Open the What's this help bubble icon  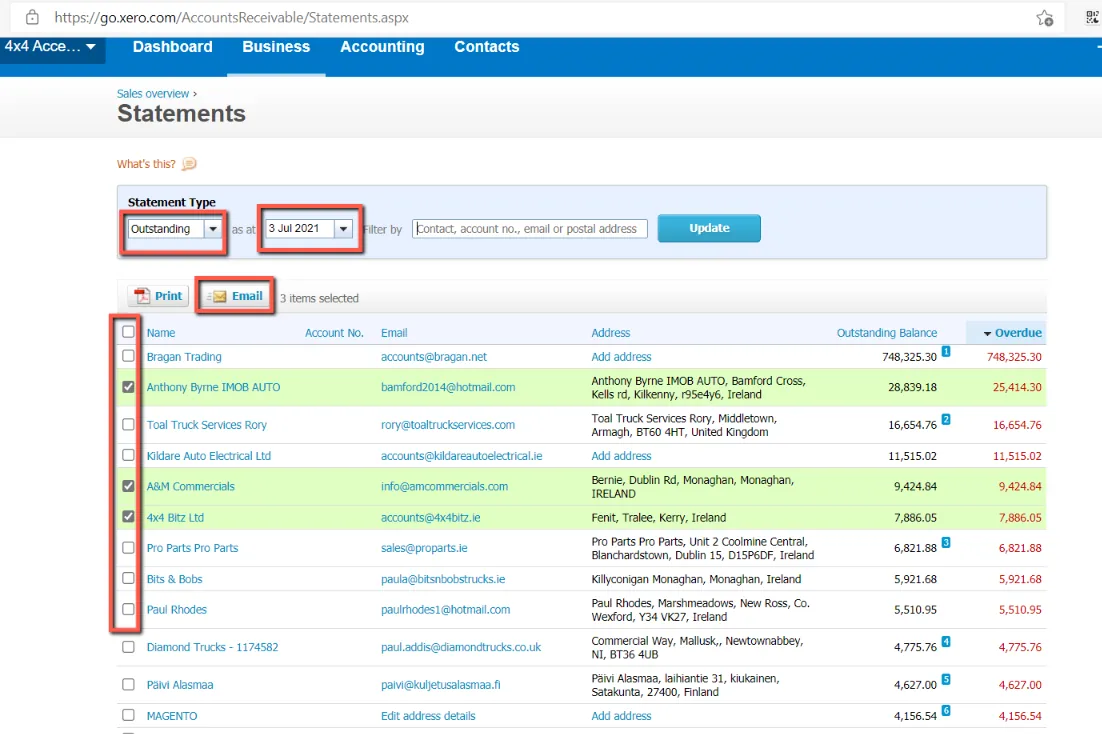(x=188, y=164)
